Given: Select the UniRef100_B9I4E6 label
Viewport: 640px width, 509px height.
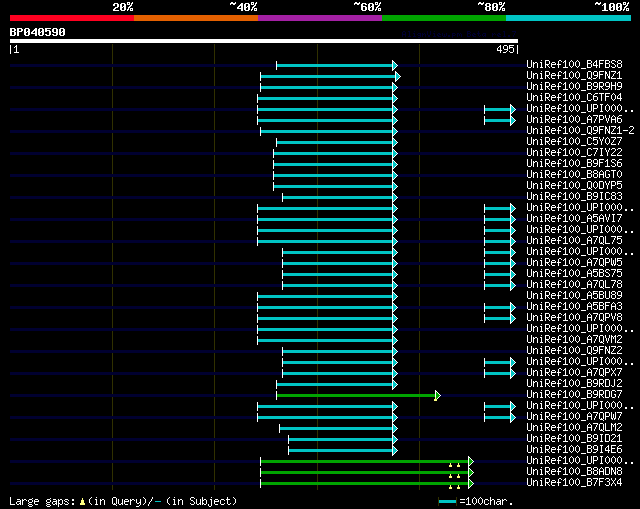Looking at the screenshot, I should [574, 450].
